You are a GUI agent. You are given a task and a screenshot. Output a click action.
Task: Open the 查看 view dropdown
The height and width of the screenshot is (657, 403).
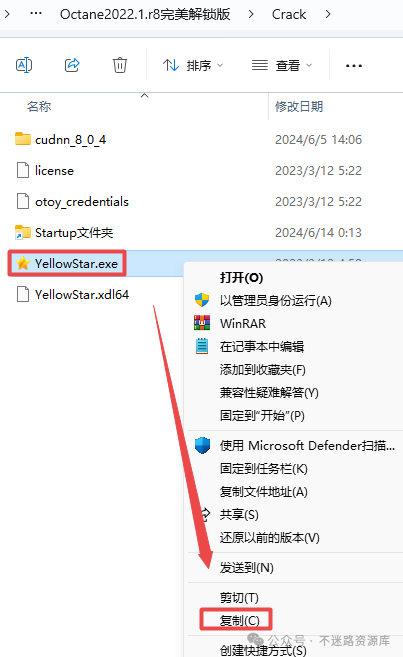282,65
